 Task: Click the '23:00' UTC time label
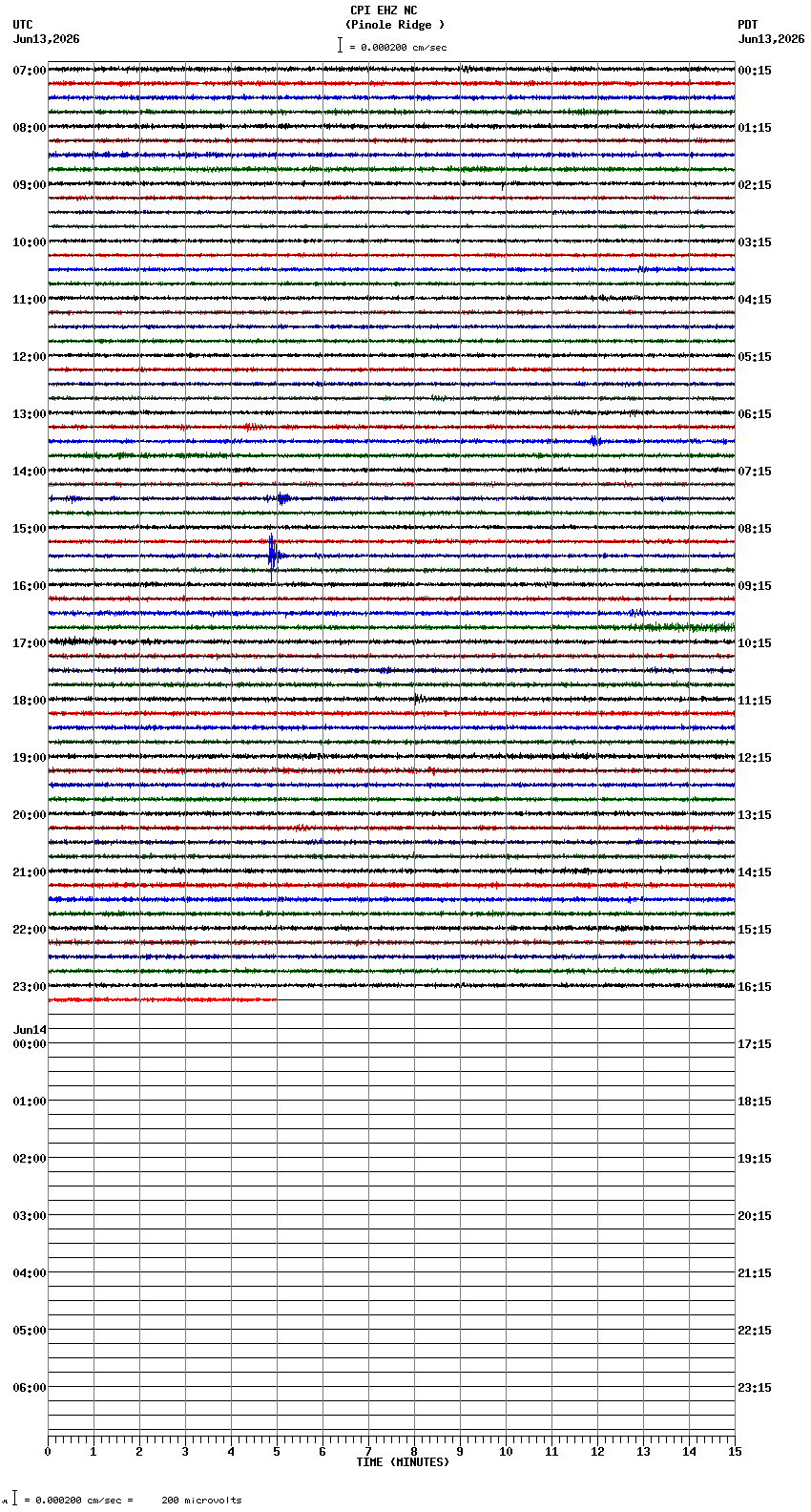tap(30, 987)
